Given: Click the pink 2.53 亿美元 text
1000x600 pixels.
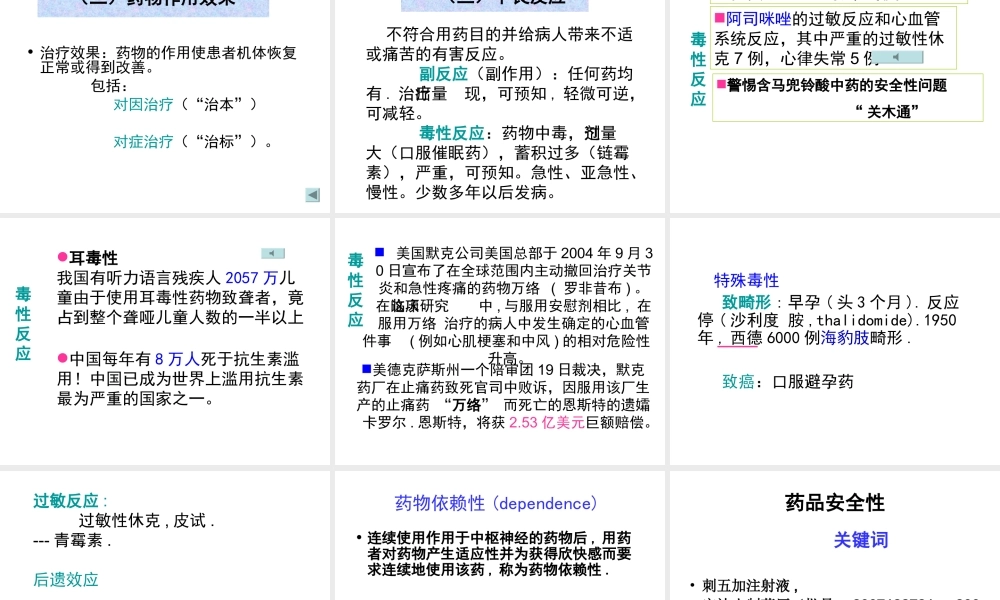Looking at the screenshot, I should pos(547,423).
